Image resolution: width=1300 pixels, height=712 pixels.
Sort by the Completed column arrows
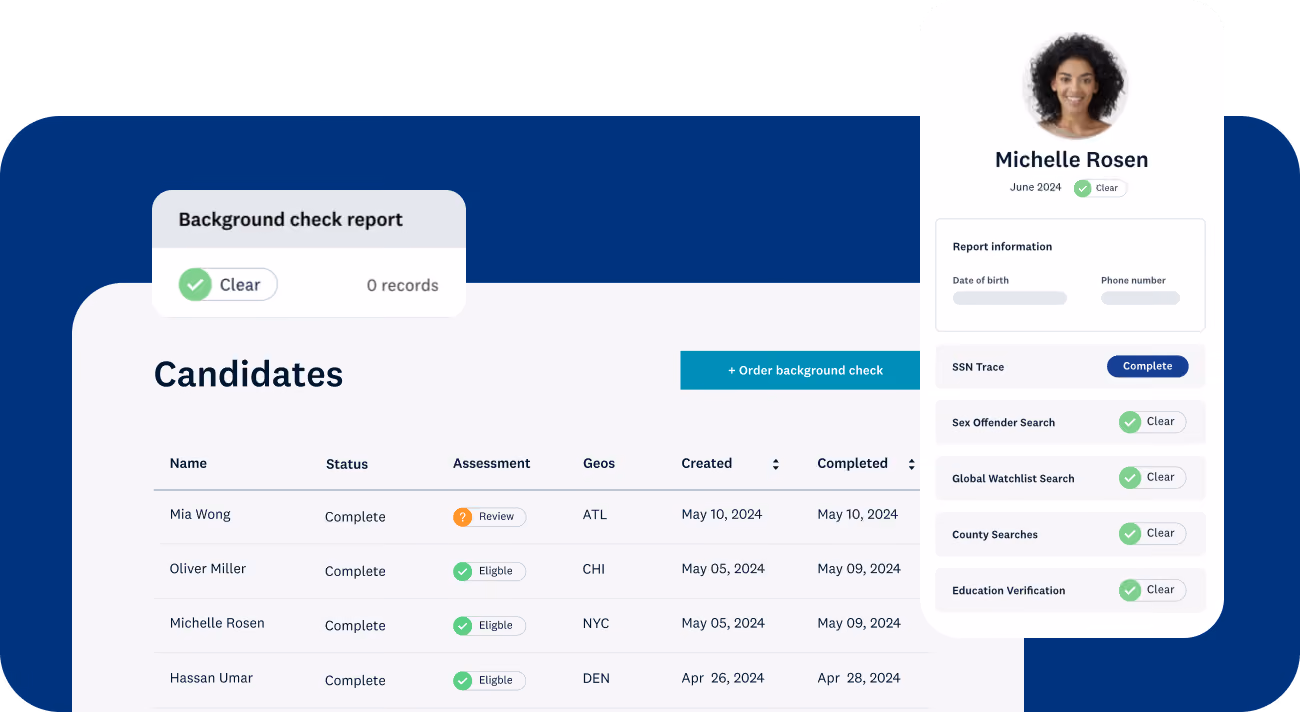point(911,464)
